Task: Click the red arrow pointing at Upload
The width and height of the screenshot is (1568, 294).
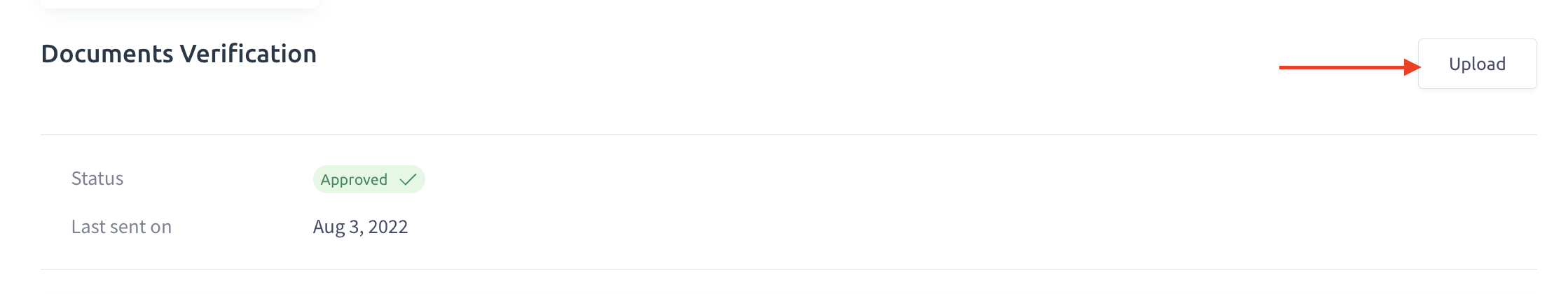Action: [1350, 67]
